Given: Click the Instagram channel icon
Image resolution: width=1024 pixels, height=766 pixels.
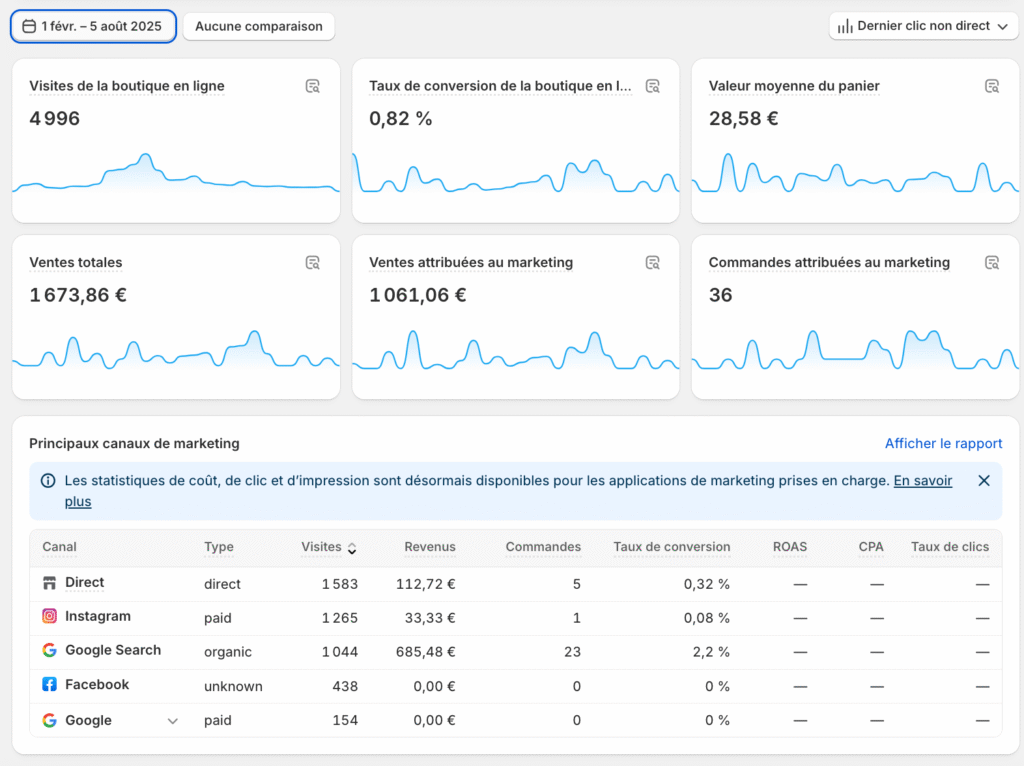Looking at the screenshot, I should [x=49, y=616].
